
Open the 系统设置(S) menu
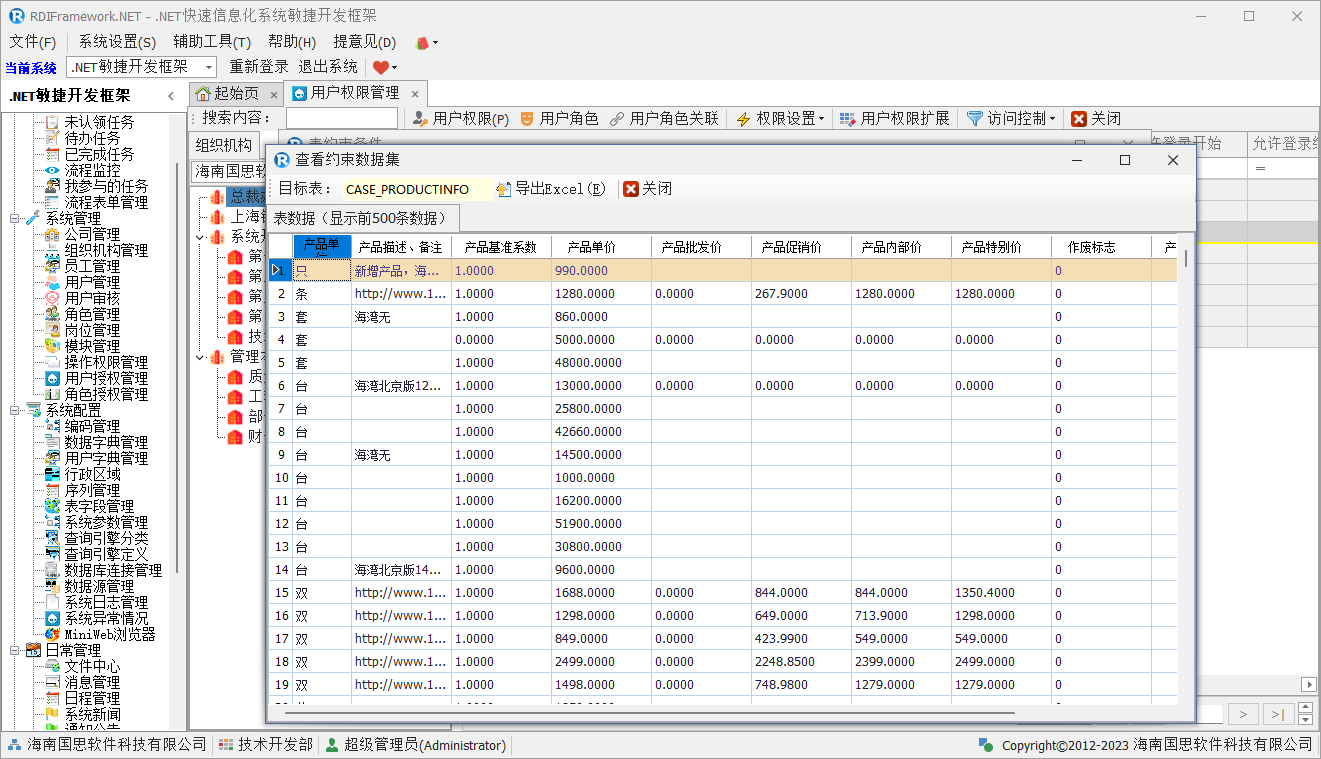117,42
